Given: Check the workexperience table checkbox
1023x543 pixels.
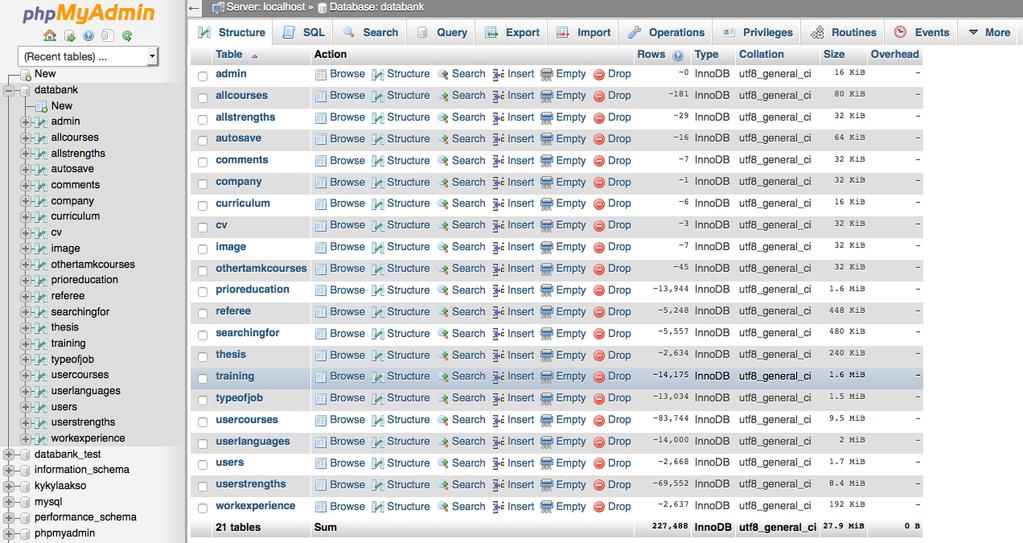Looking at the screenshot, I should click(x=203, y=508).
